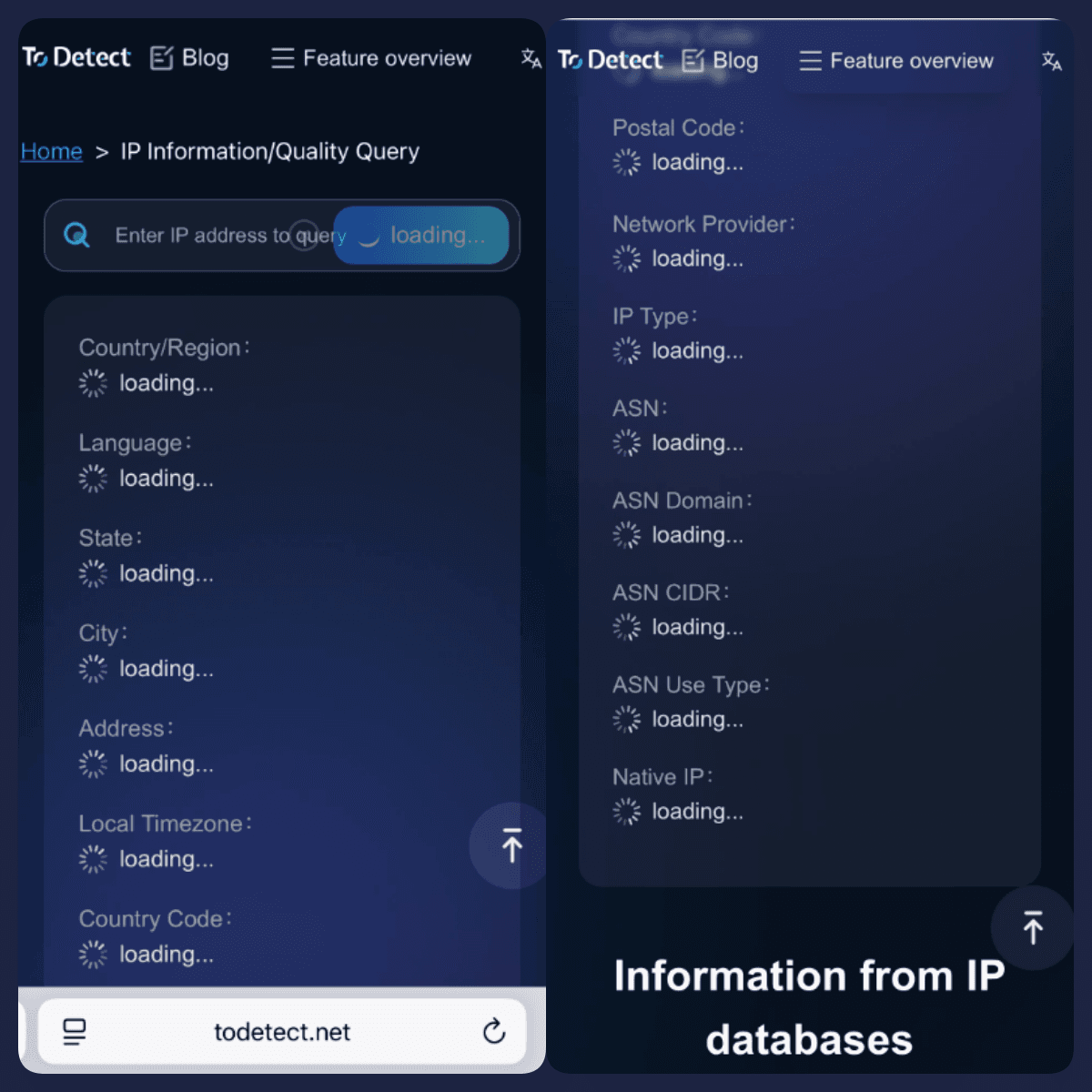Open Blog from the left panel header
Viewport: 1092px width, 1092px height.
[189, 58]
